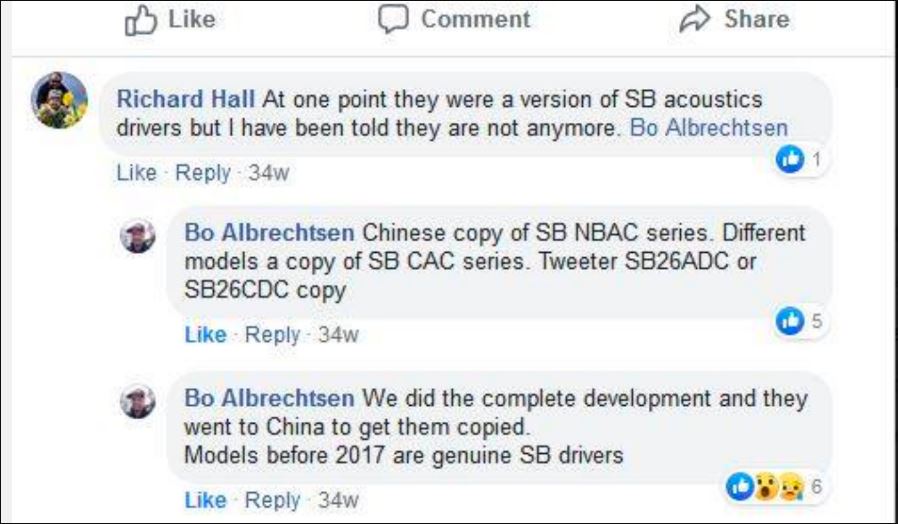Reply to the SB NBAC series comment

pos(272,335)
